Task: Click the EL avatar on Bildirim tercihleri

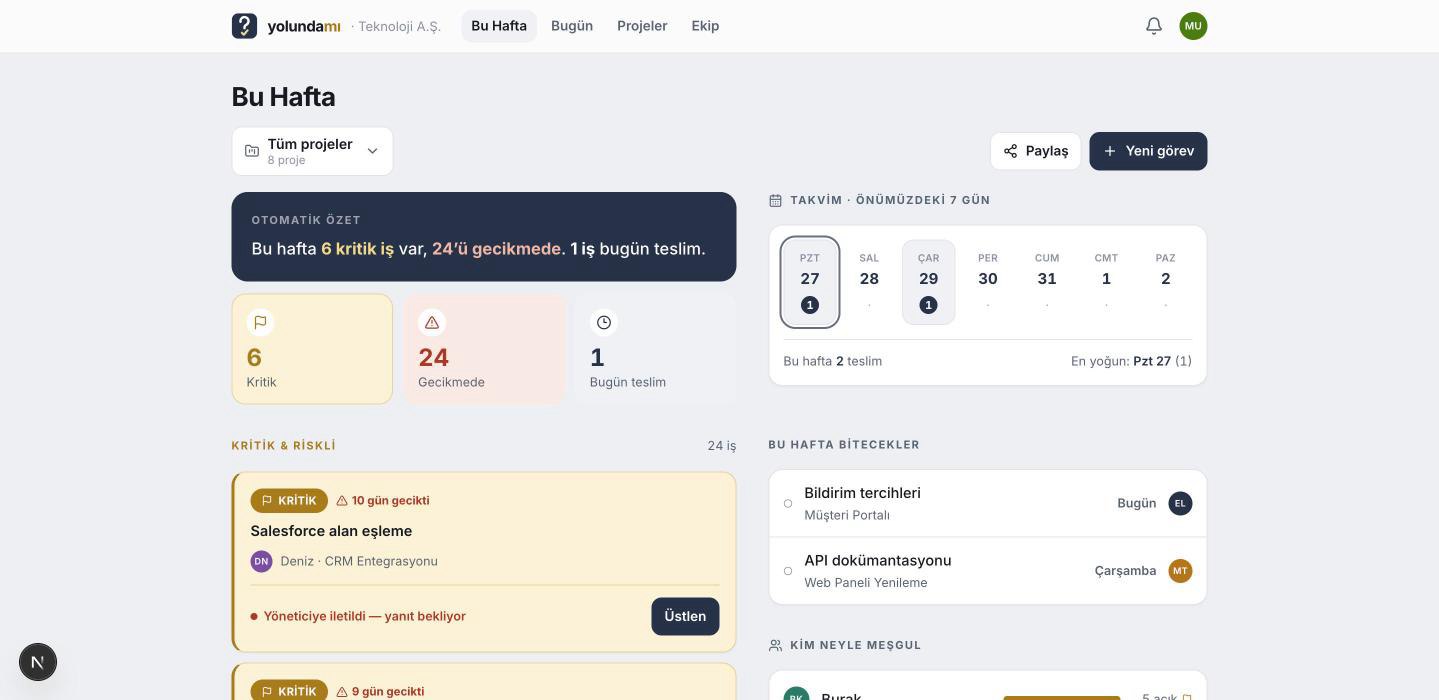Action: point(1180,503)
